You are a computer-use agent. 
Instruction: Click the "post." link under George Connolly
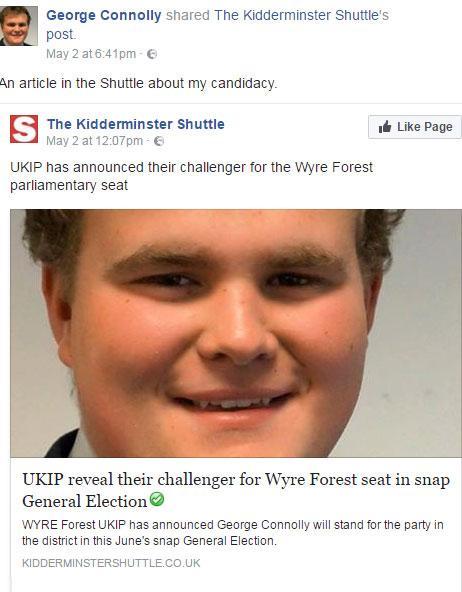[x=61, y=34]
